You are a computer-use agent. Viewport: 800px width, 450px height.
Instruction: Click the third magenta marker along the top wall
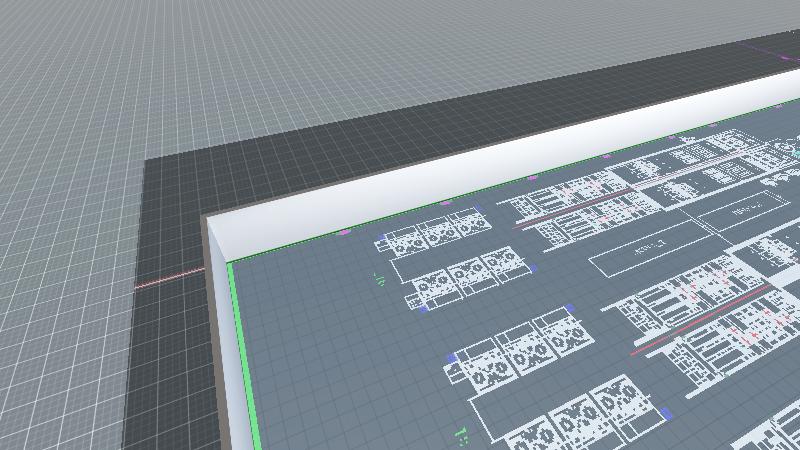(x=532, y=177)
